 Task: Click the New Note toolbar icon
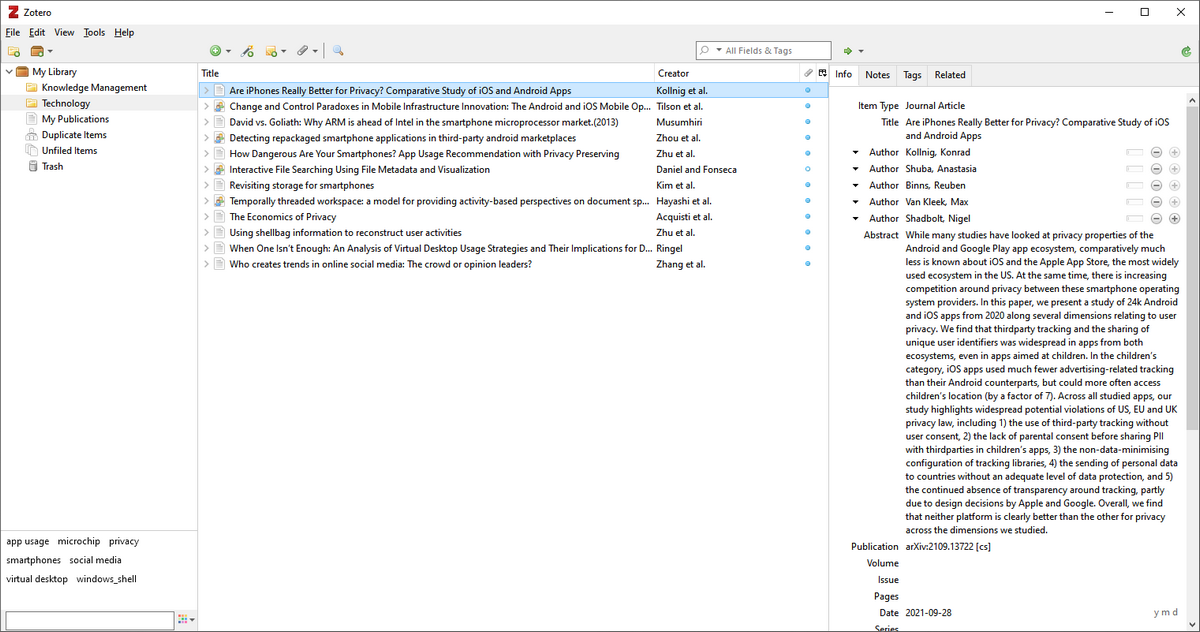(x=272, y=51)
